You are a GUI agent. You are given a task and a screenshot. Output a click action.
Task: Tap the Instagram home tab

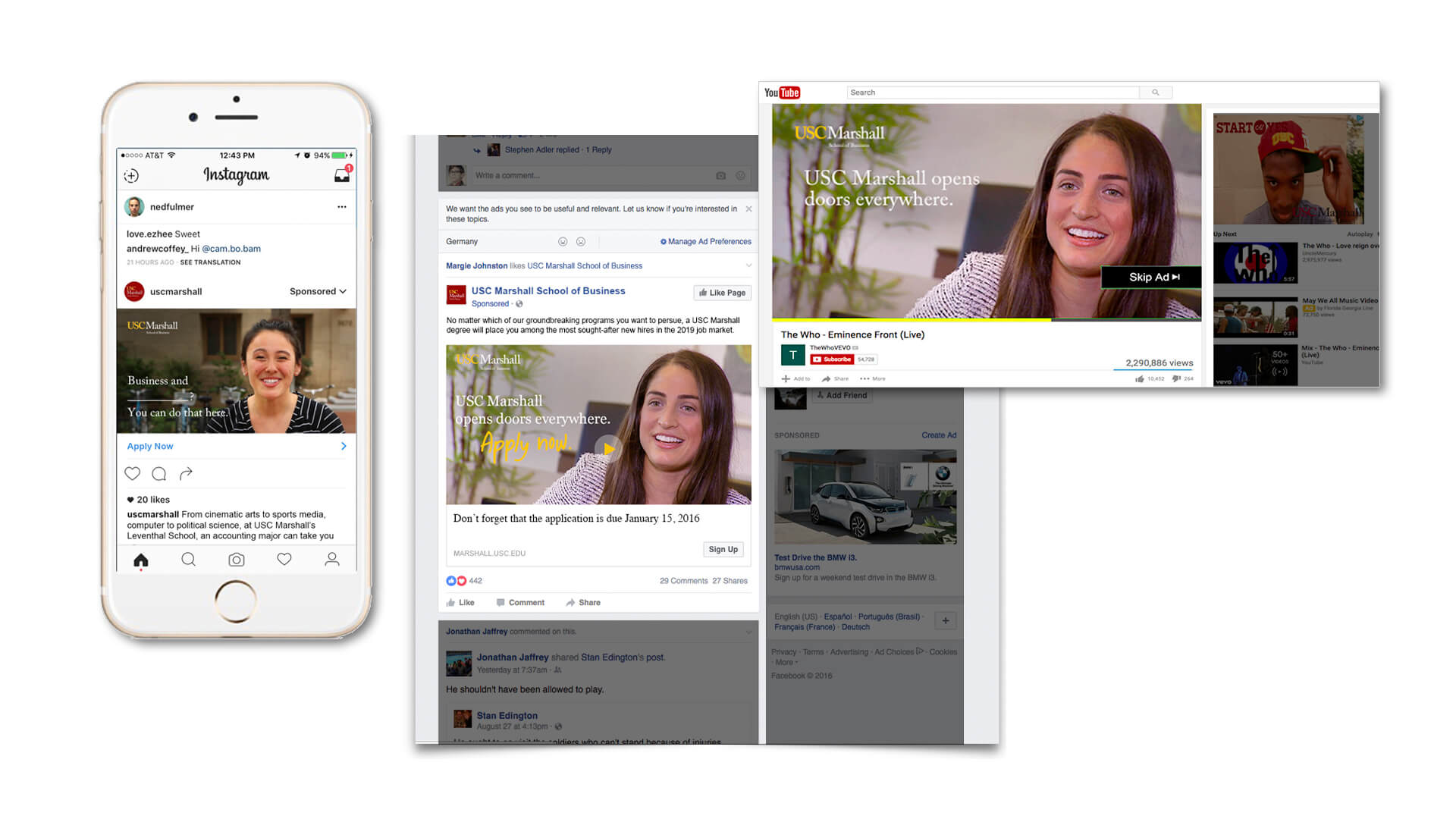coord(141,560)
